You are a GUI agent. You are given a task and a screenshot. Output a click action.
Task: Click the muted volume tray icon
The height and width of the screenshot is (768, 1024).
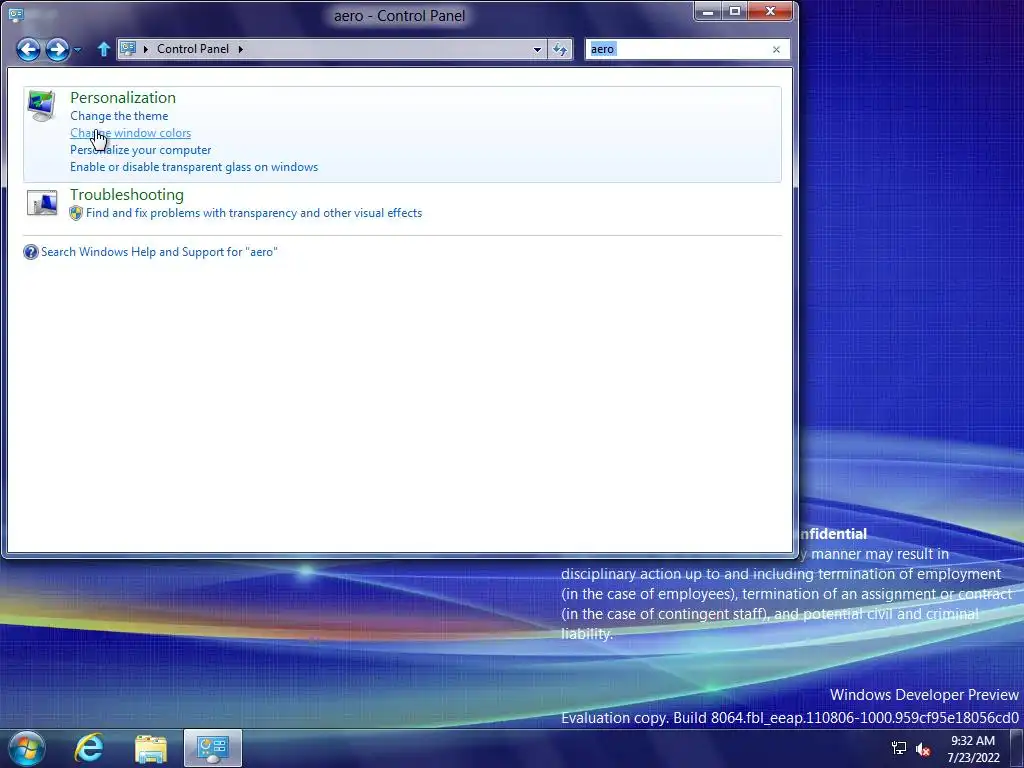coord(923,749)
